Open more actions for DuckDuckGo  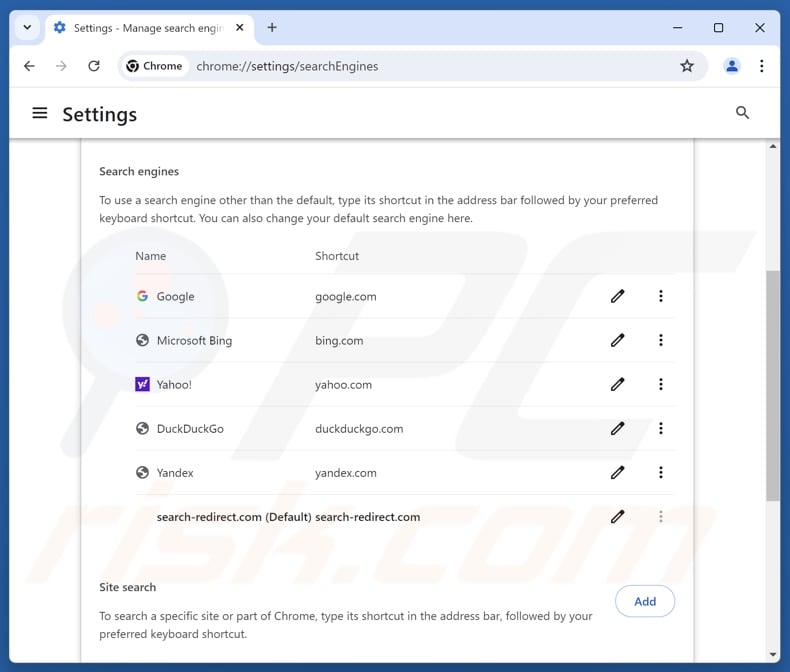661,428
